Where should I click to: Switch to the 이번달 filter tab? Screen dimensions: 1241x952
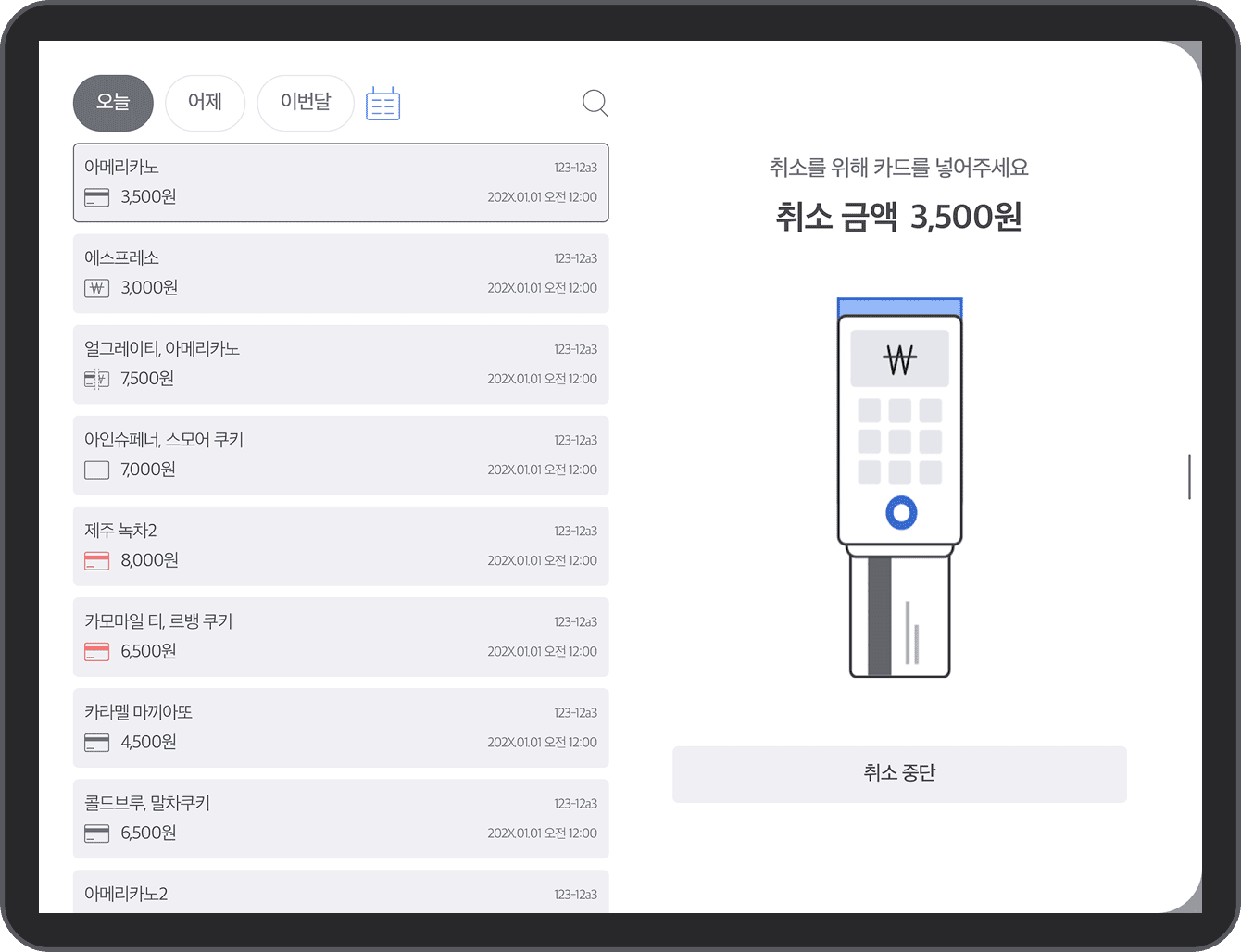click(305, 103)
